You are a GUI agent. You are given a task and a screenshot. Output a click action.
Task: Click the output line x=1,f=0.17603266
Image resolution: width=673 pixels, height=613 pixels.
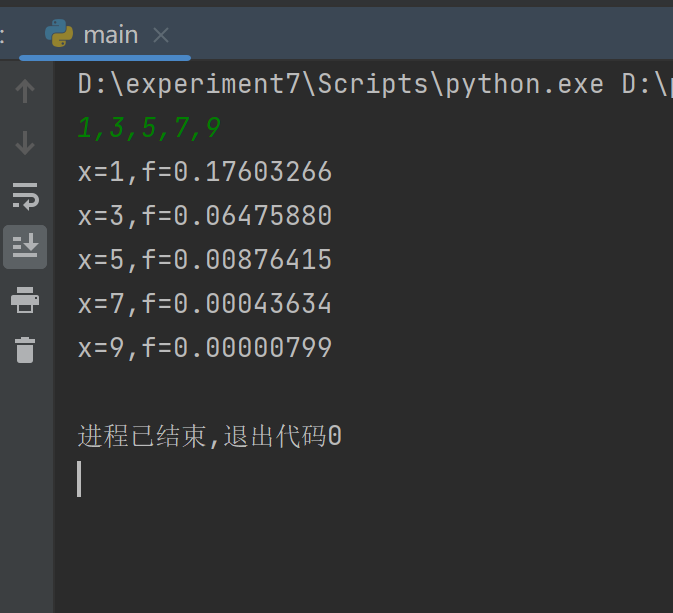(x=205, y=173)
